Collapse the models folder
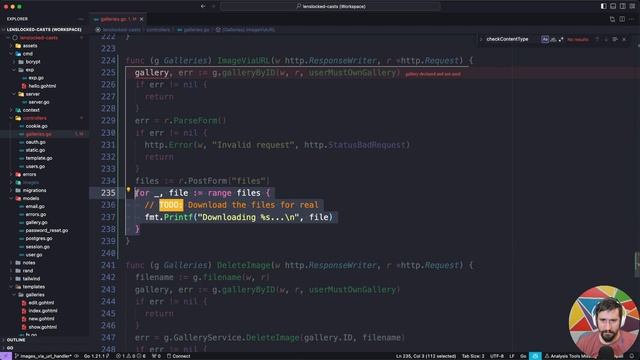Screen dimensions: 640x360 [x=31, y=198]
